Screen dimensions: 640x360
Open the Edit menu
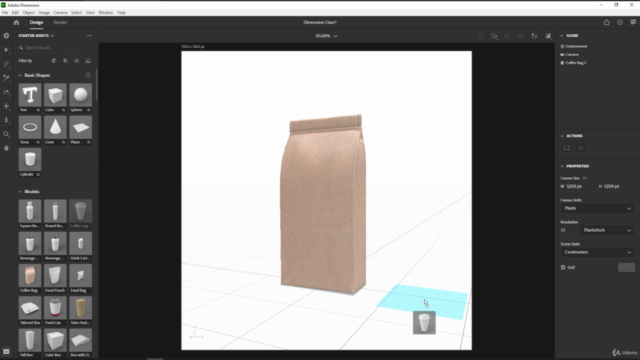click(15, 13)
